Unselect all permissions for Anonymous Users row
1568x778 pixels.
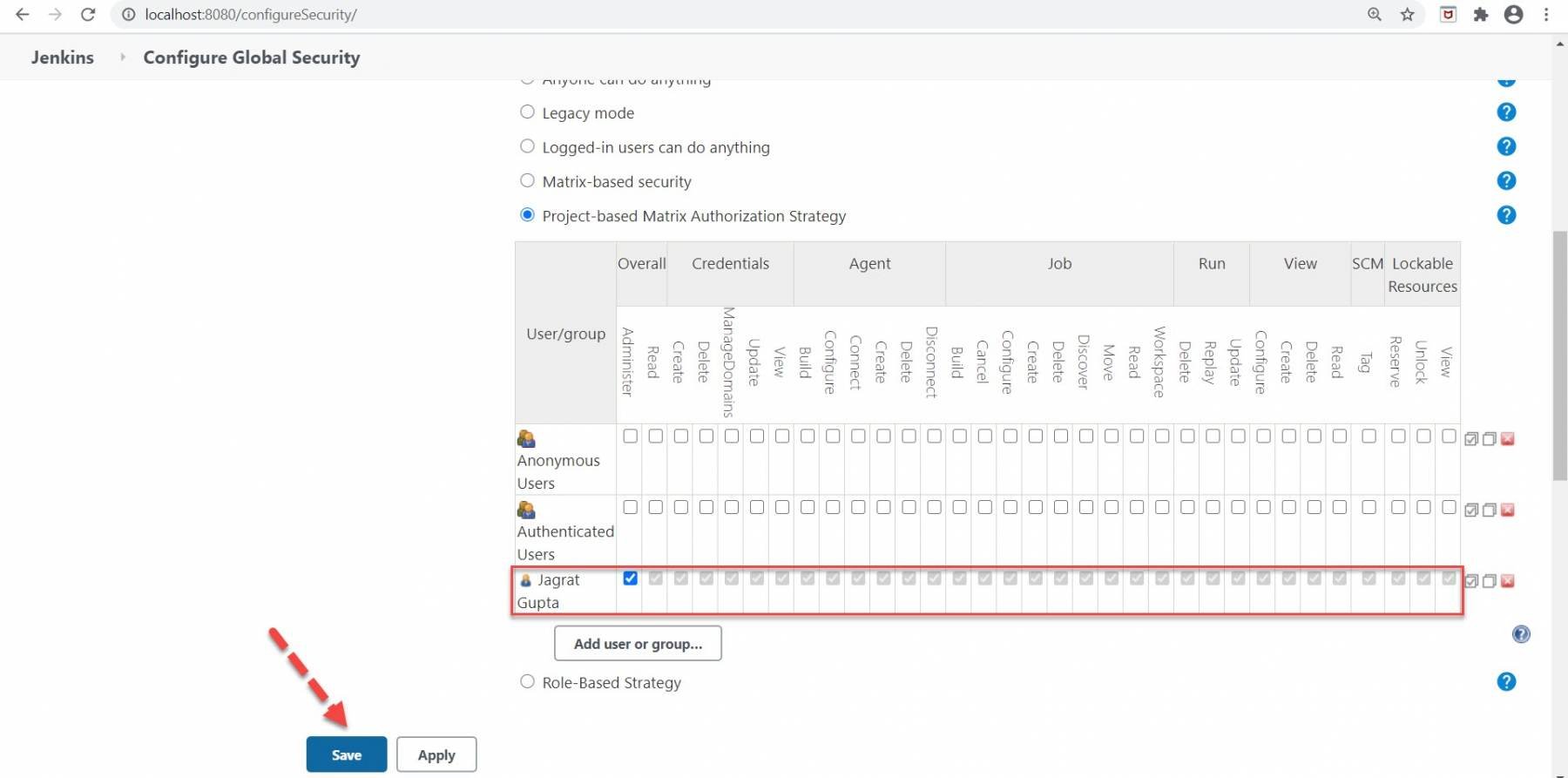point(1490,438)
